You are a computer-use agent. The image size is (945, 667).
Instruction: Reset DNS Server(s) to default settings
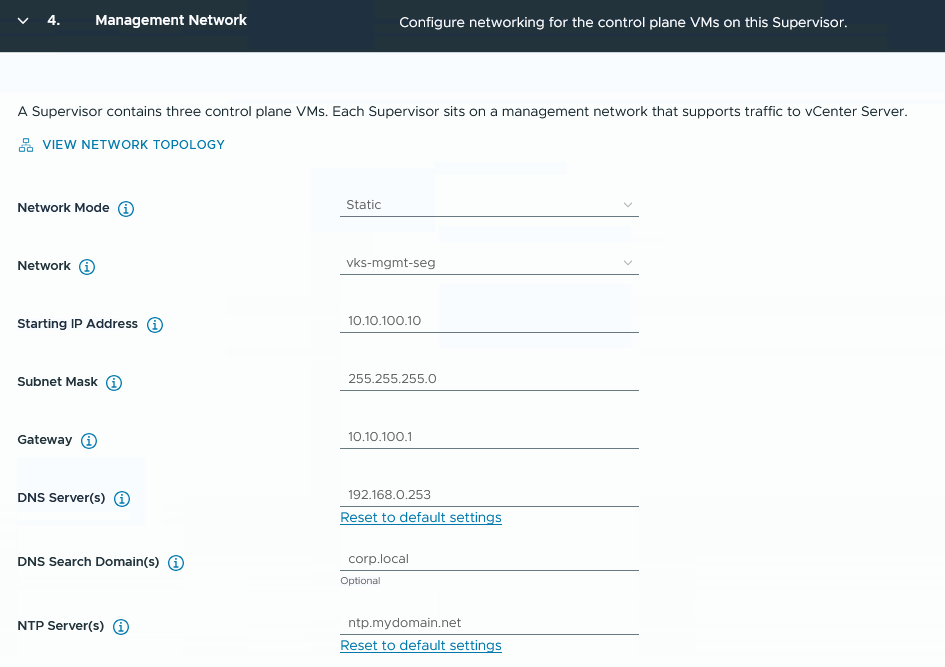pos(421,518)
